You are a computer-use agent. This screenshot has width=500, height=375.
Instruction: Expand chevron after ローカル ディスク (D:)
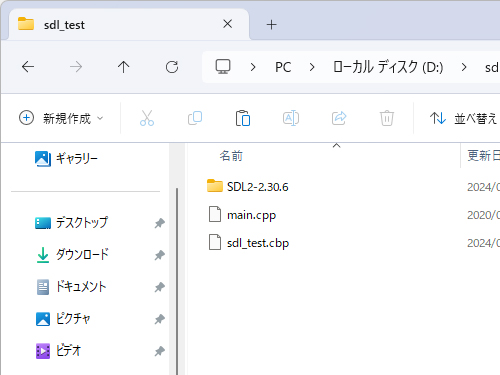pos(464,67)
